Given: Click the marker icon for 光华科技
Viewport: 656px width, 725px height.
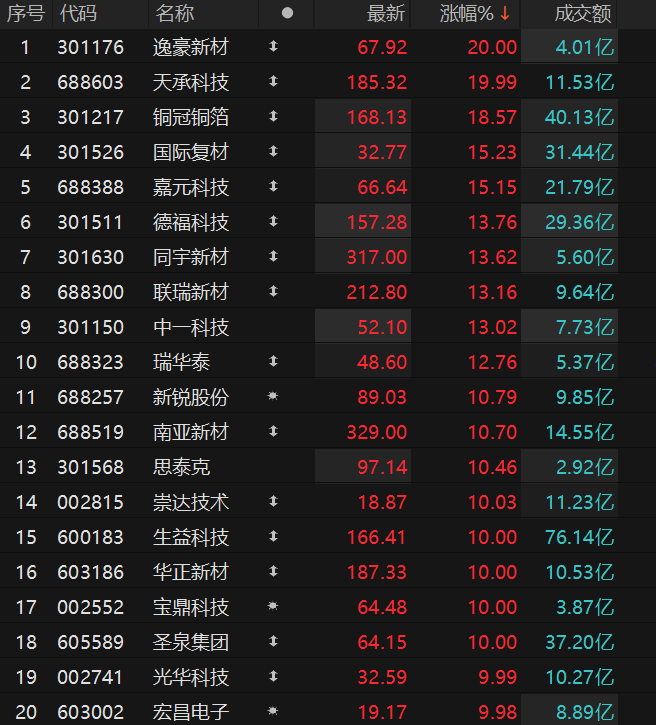Looking at the screenshot, I should pyautogui.click(x=273, y=676).
